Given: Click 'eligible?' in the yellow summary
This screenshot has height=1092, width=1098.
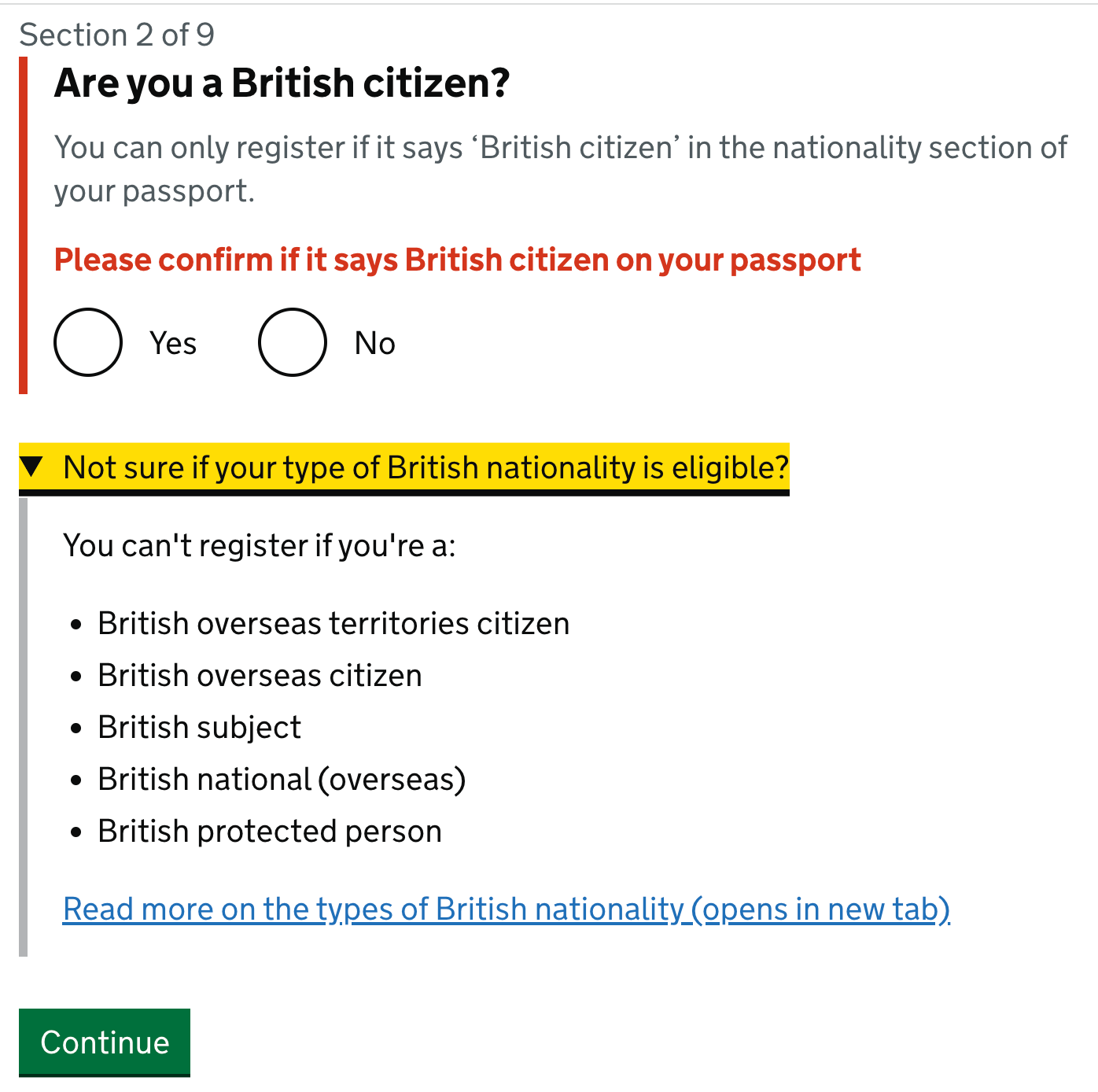Looking at the screenshot, I should [730, 468].
